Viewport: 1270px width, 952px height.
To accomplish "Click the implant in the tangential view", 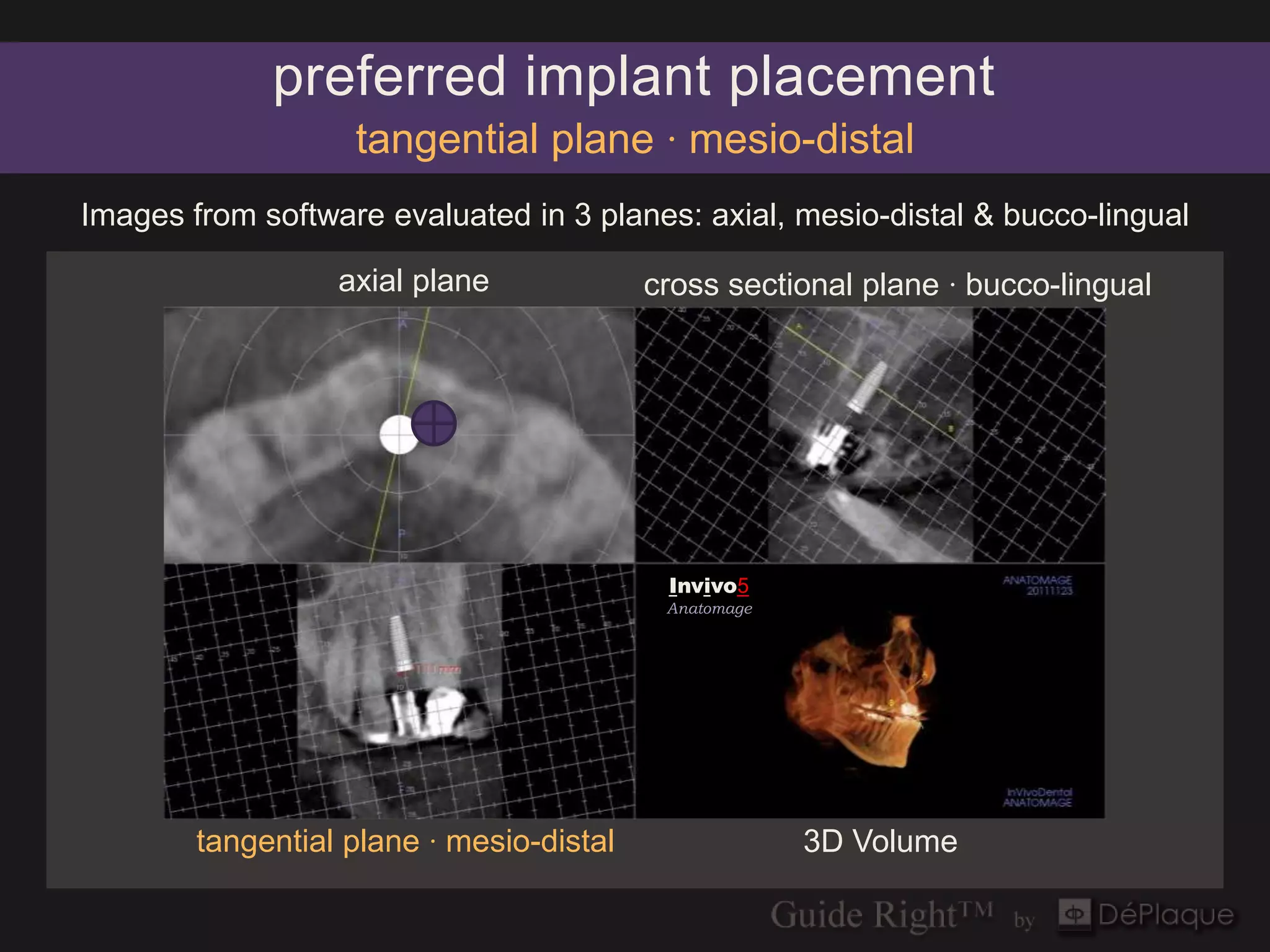I will click(401, 643).
